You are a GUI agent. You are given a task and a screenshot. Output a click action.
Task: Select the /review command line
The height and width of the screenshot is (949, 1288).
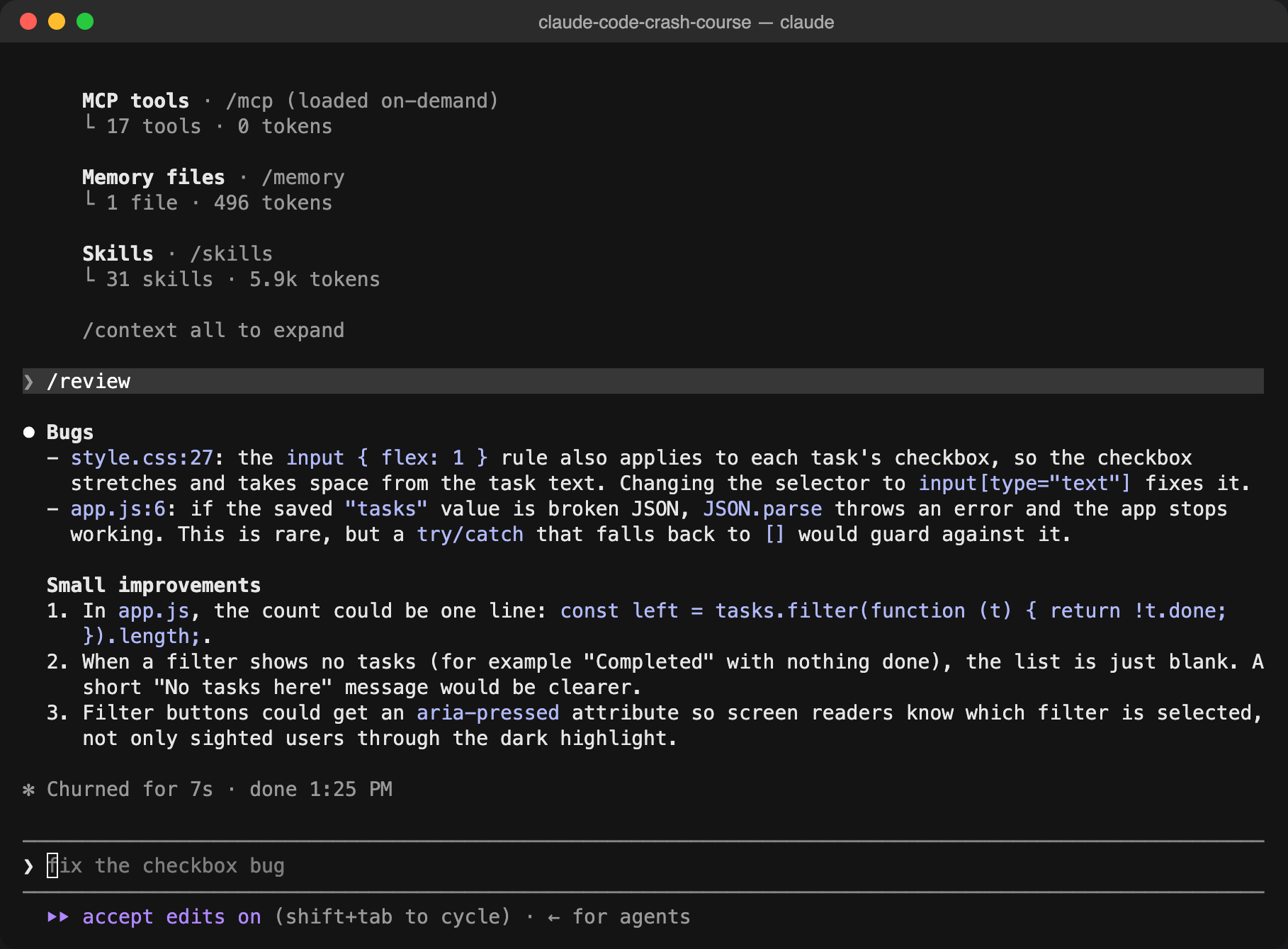[643, 381]
